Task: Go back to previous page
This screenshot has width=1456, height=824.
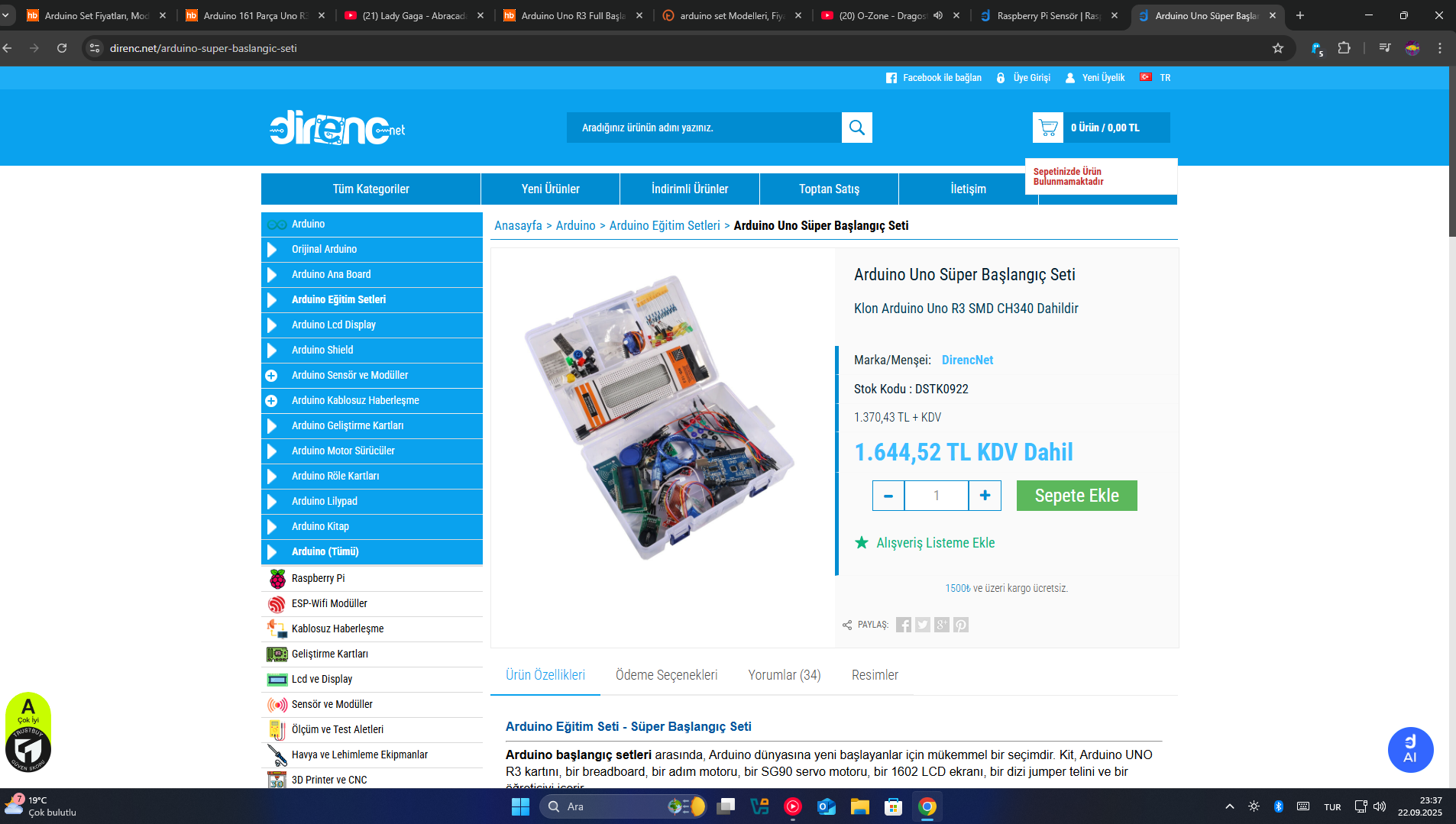Action: [x=8, y=48]
